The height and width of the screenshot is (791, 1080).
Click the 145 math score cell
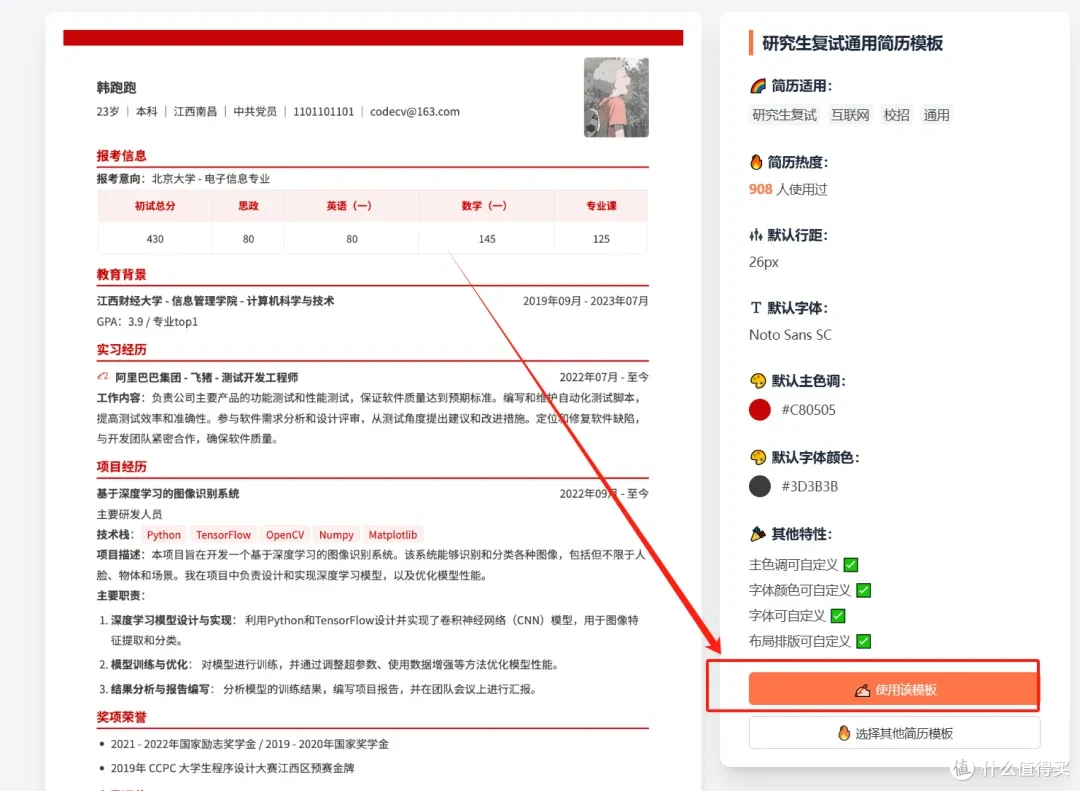tap(487, 239)
